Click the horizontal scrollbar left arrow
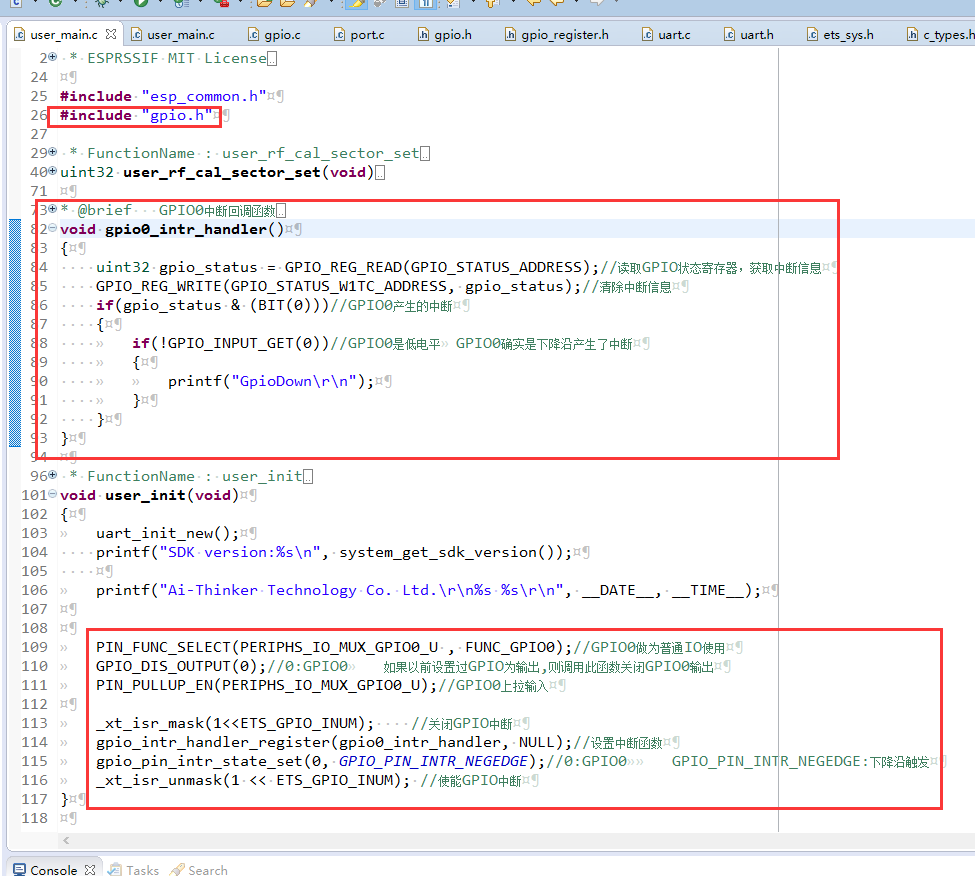Screen dimensions: 975x876 (x=66, y=841)
